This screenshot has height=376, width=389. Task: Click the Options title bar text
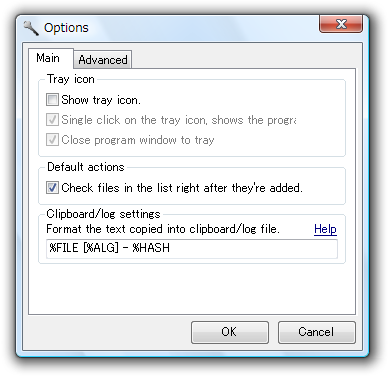(x=66, y=28)
